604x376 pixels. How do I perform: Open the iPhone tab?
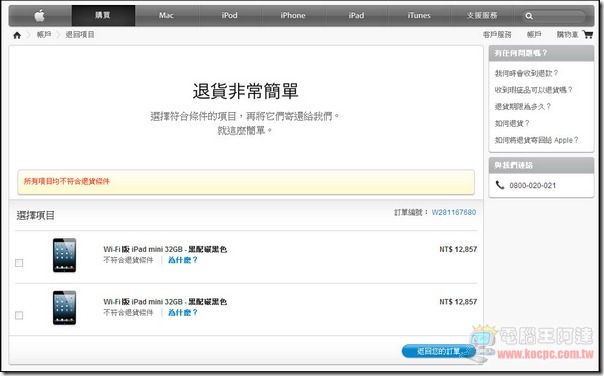coord(293,15)
